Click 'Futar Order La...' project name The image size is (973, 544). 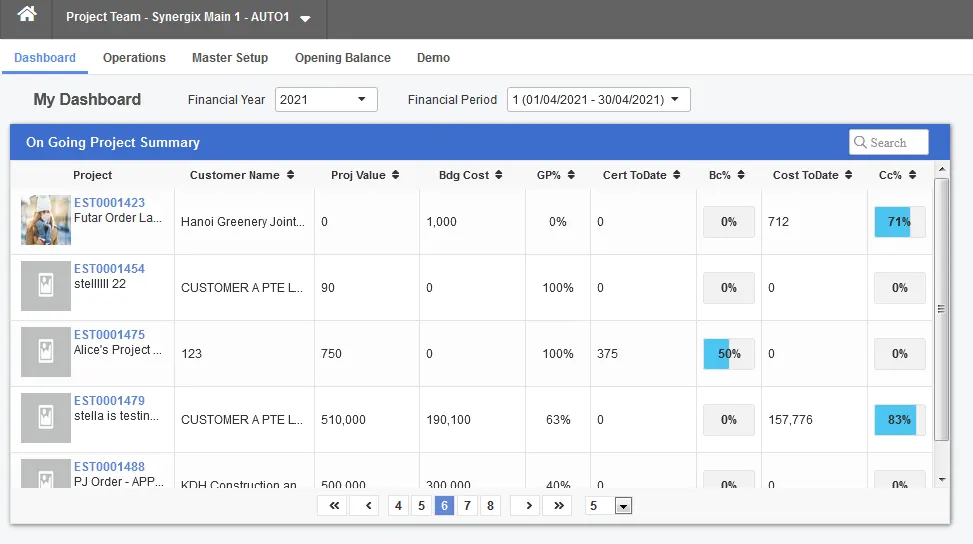(118, 218)
